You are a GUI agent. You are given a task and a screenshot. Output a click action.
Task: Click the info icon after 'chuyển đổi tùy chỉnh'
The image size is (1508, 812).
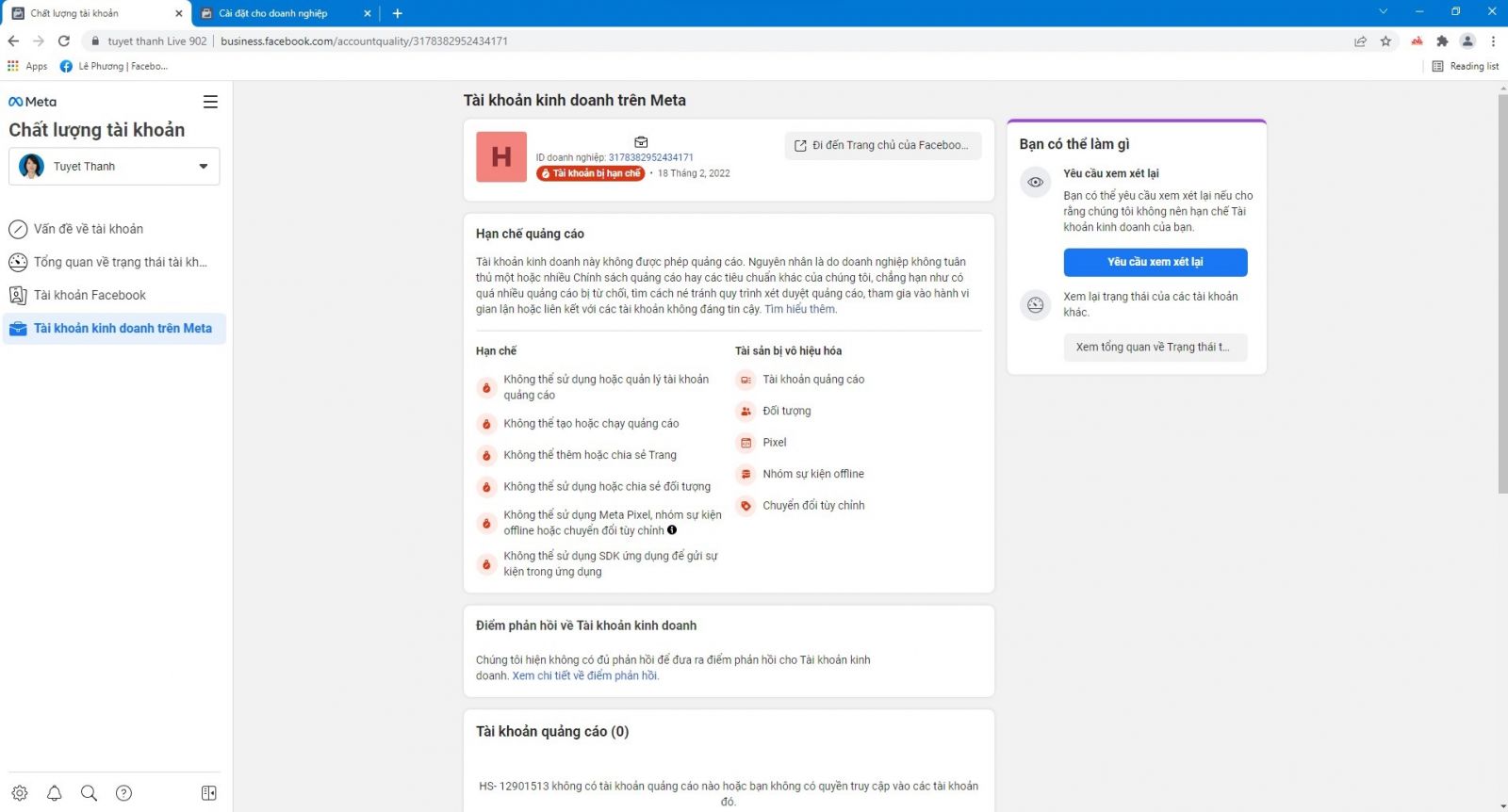tap(672, 530)
